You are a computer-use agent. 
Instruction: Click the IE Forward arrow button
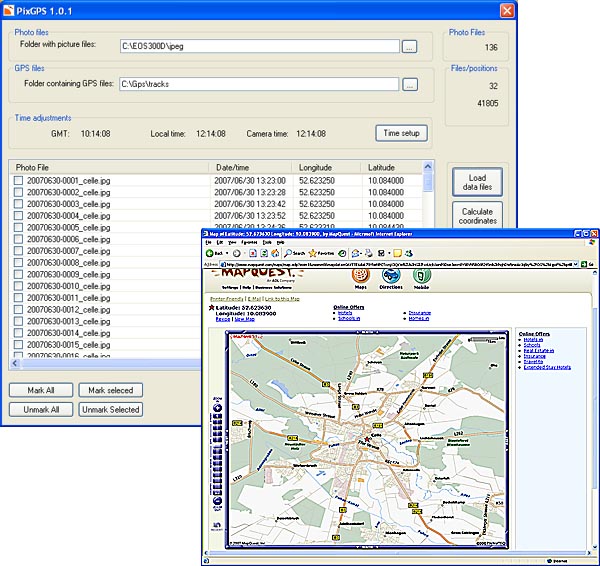[x=236, y=253]
